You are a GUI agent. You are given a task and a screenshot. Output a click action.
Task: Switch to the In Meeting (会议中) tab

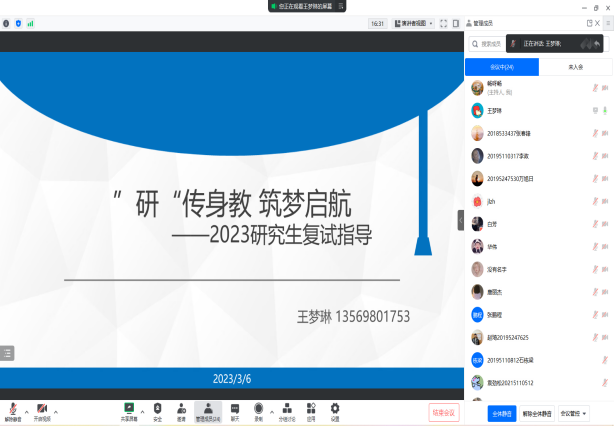pos(502,67)
